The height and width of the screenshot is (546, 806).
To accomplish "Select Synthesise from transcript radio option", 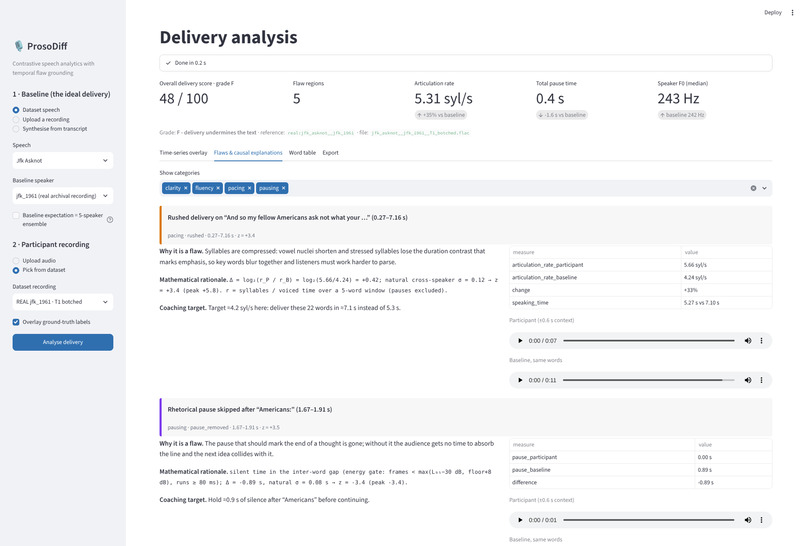I will click(x=16, y=129).
